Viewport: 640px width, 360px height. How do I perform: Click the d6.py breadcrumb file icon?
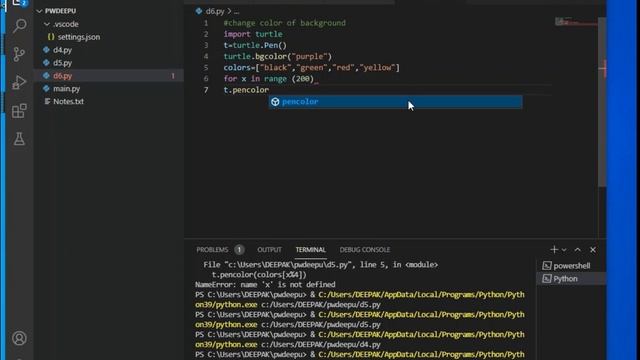199,11
